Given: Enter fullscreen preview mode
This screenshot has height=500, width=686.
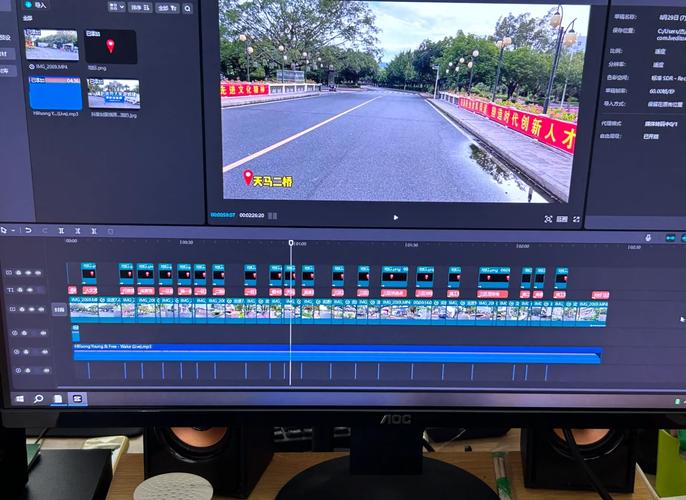Looking at the screenshot, I should pos(576,218).
